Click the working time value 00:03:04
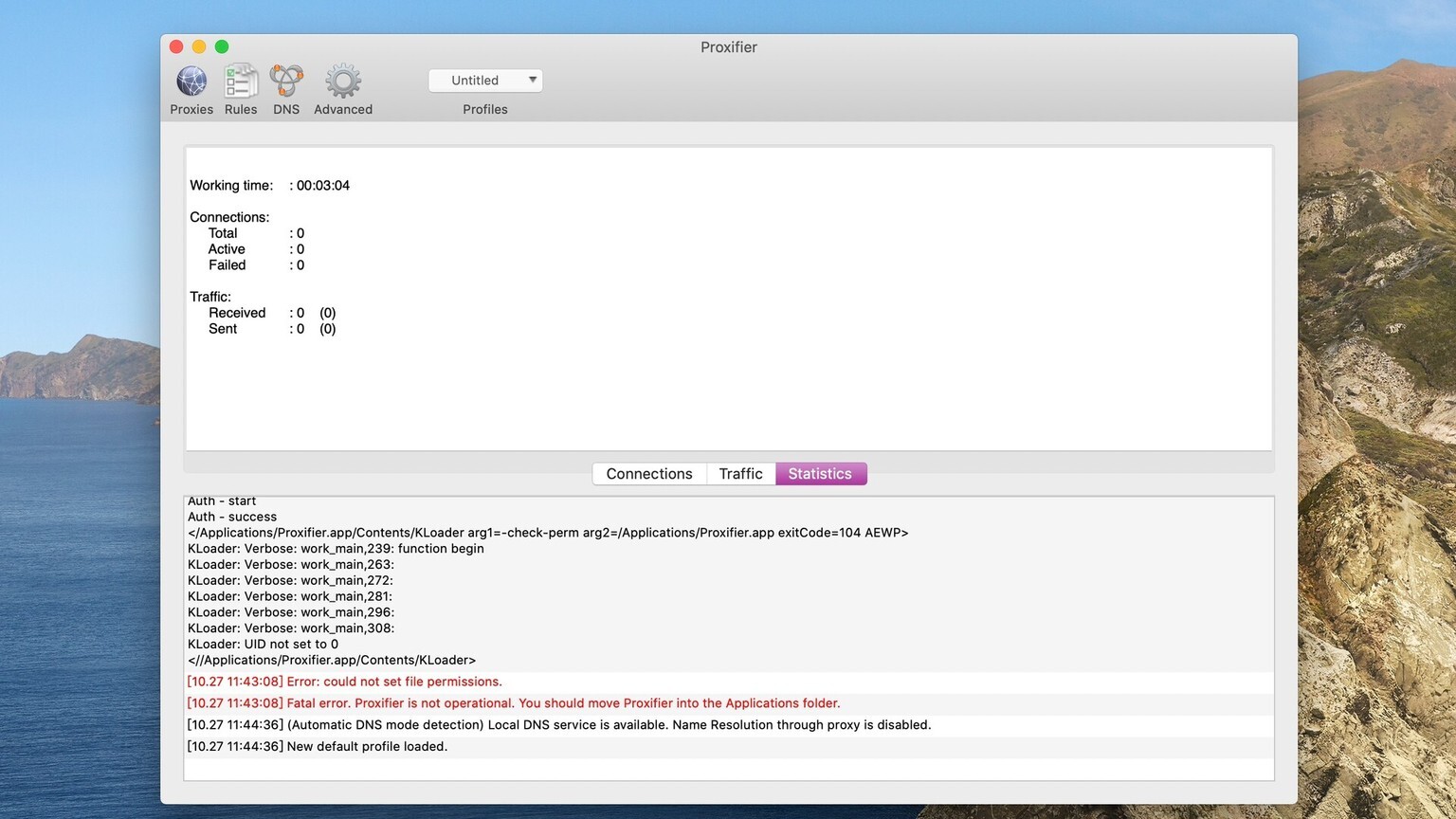 point(323,186)
